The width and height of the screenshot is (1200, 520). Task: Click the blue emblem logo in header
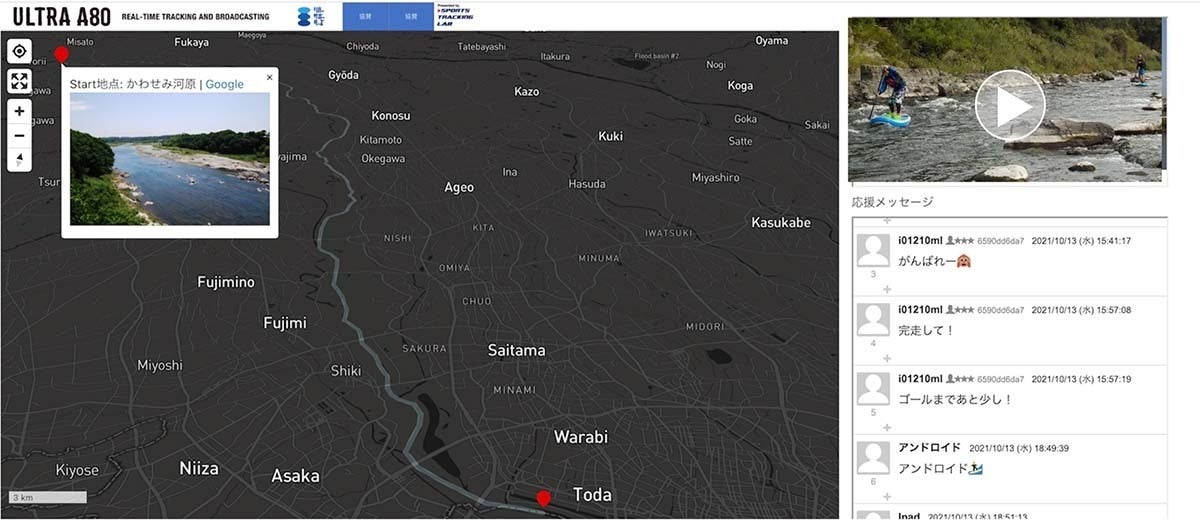(x=309, y=16)
